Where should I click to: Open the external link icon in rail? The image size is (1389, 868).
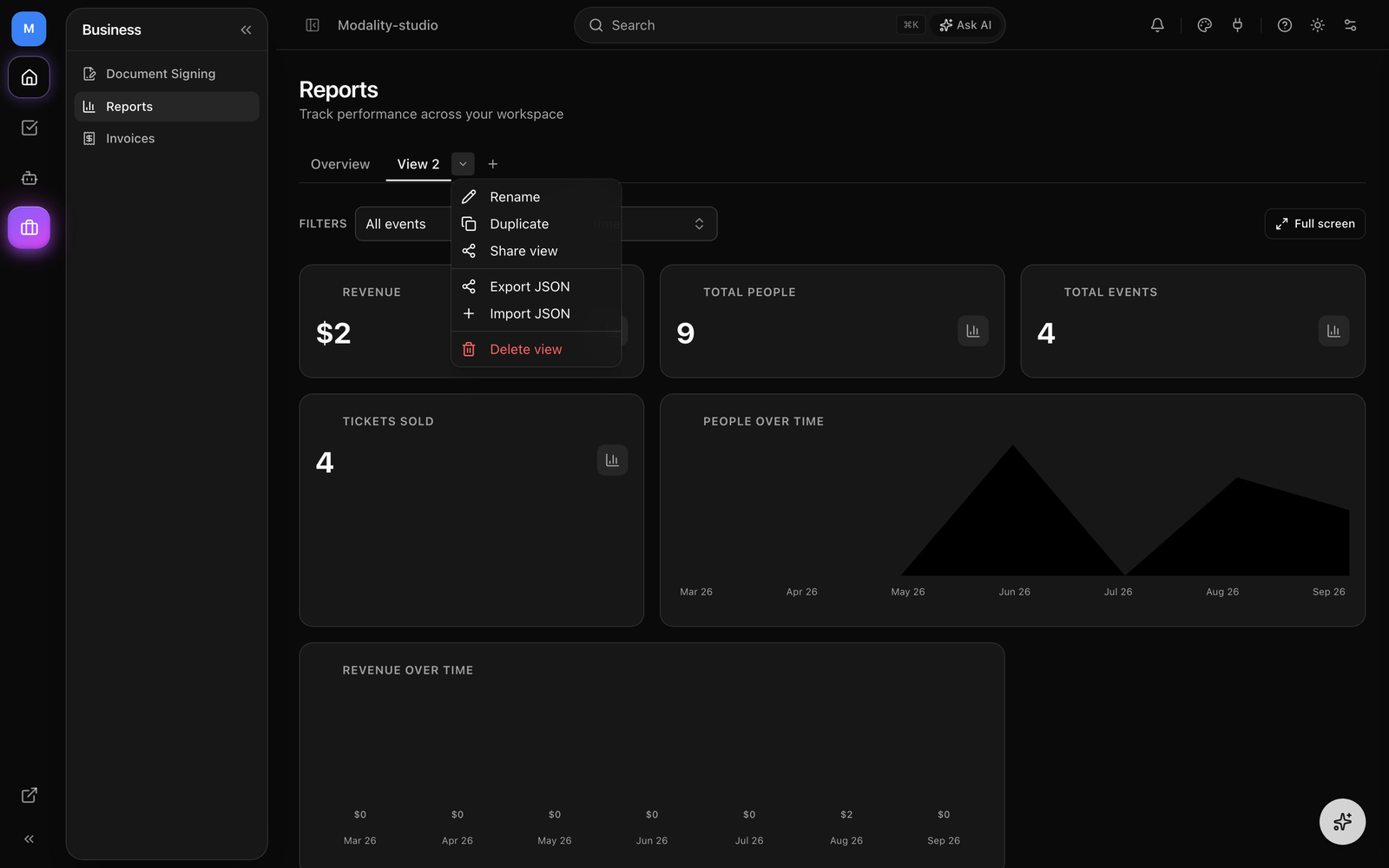point(29,795)
